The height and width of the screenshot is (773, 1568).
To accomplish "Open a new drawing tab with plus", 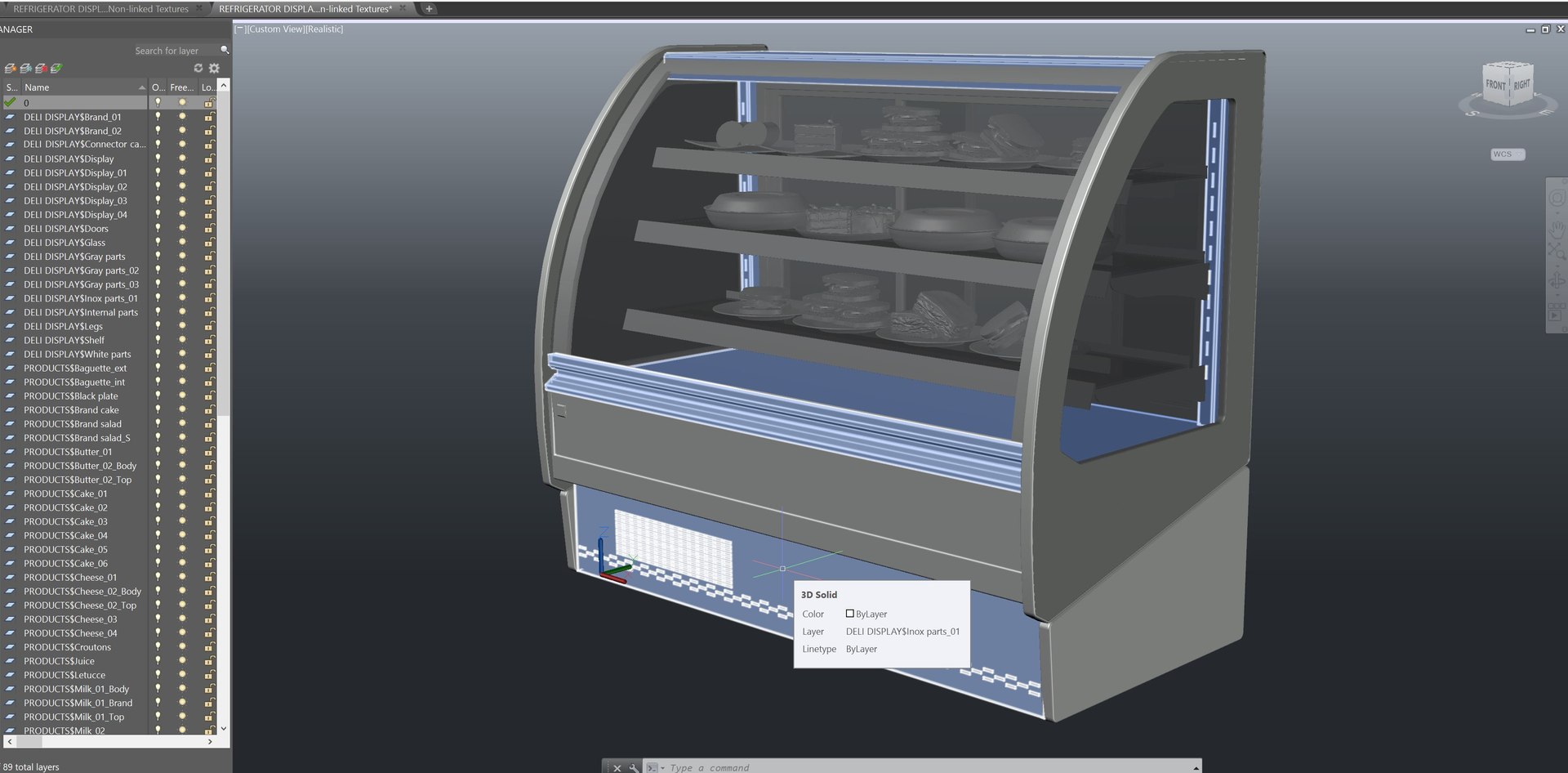I will [x=429, y=9].
